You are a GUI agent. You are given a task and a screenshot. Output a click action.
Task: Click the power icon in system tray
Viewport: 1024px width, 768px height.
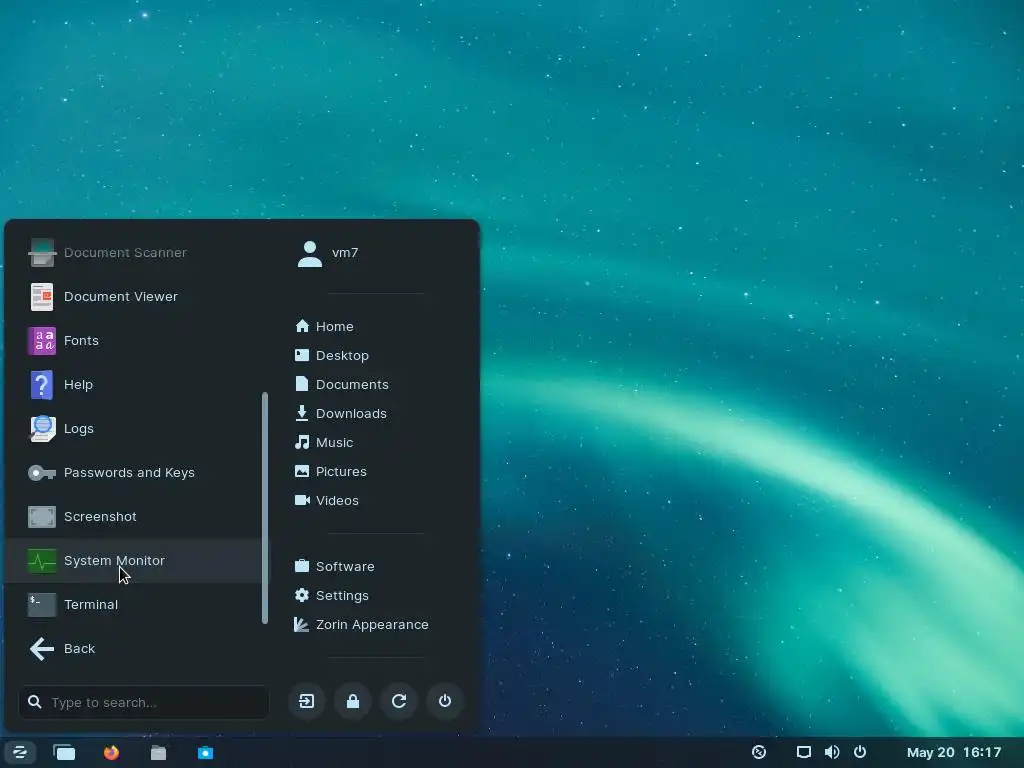click(860, 752)
